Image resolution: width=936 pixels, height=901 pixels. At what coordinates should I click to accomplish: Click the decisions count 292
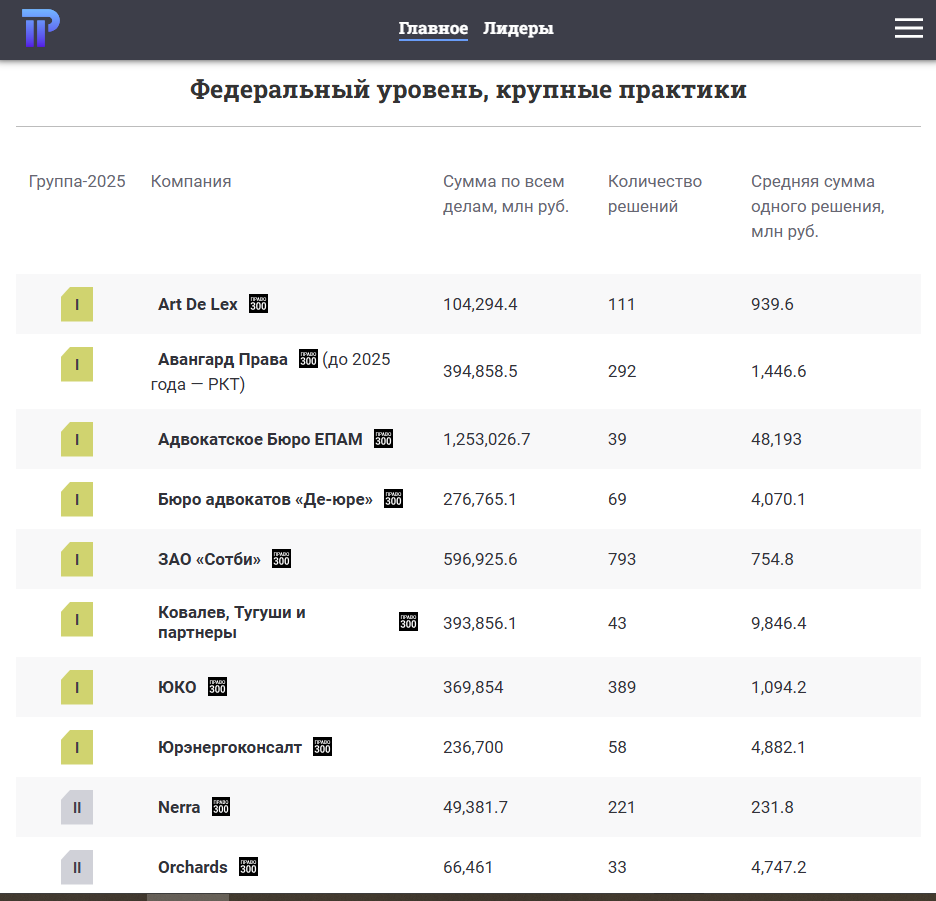click(622, 371)
